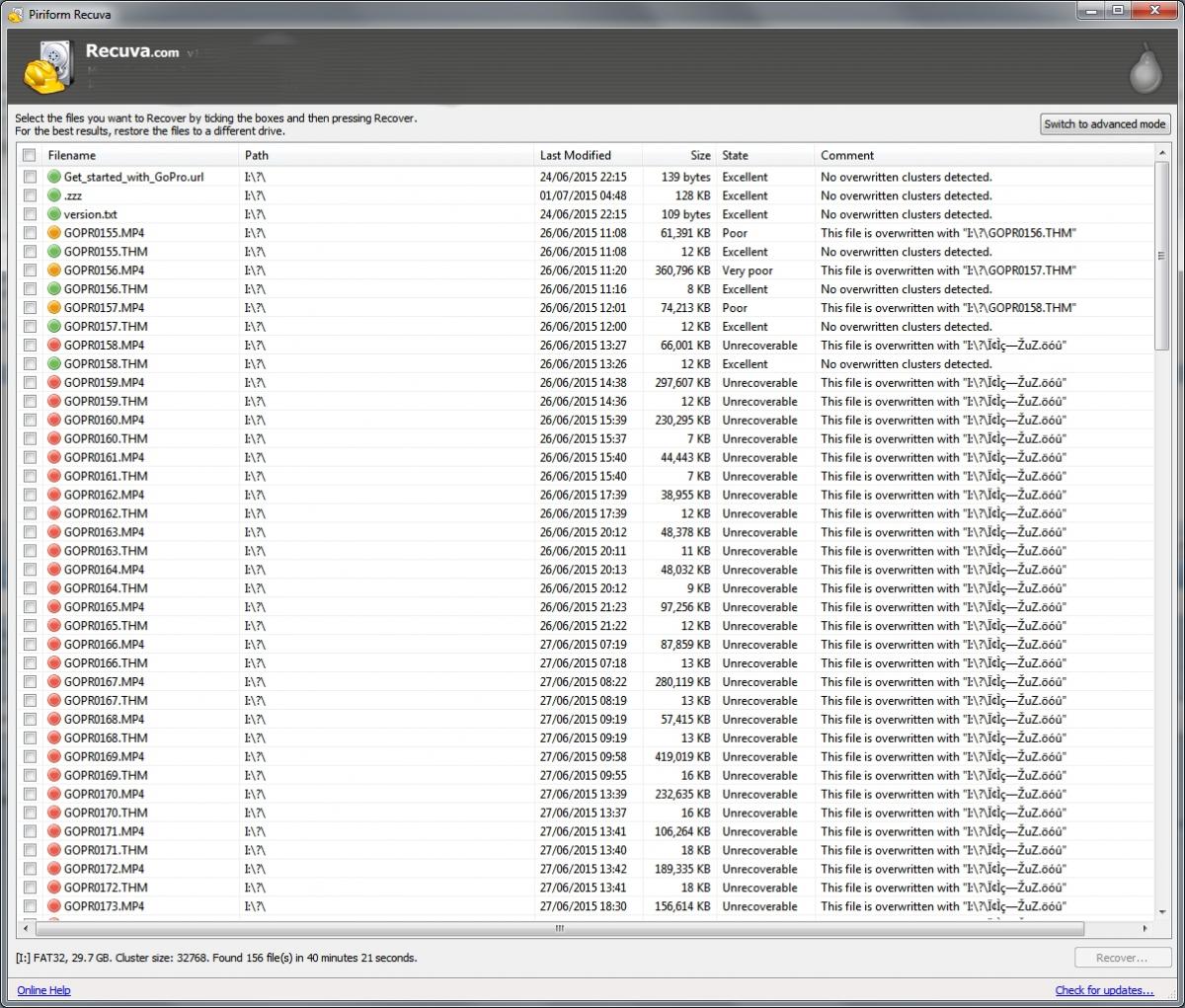
Task: Check the GOPR0157.THM checkbox
Action: pos(30,327)
